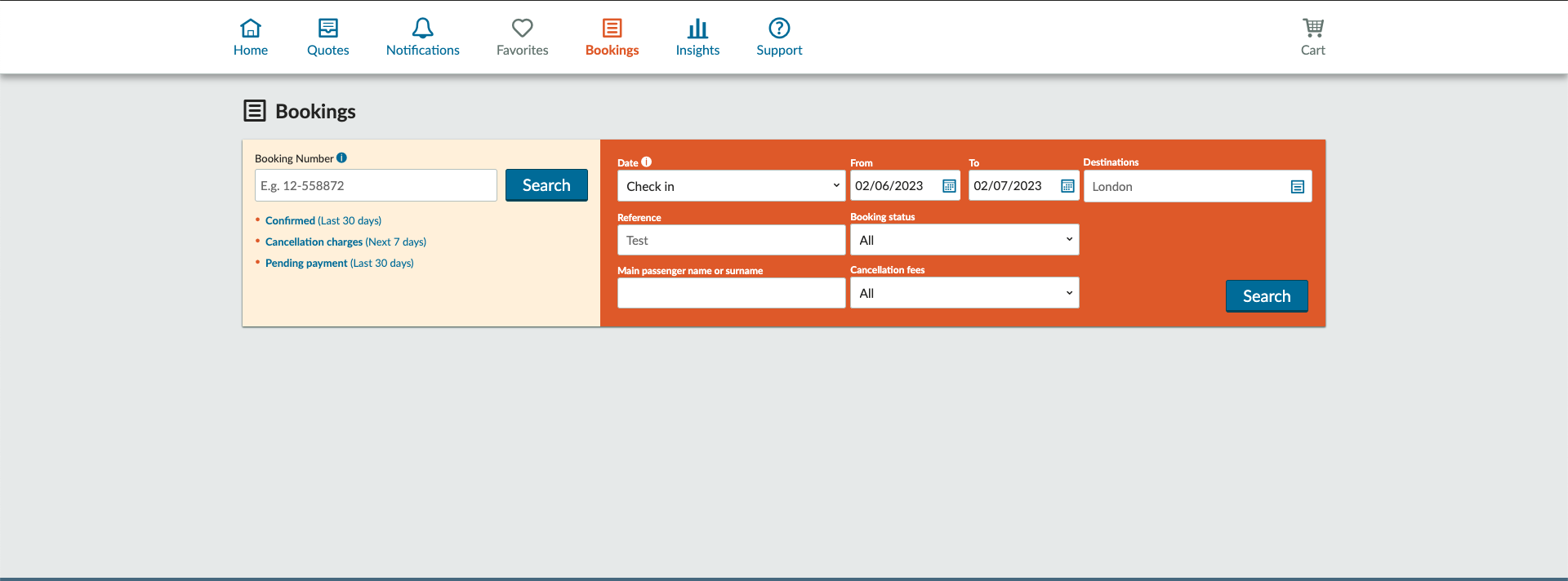Click the Reference field containing Test

pos(732,240)
